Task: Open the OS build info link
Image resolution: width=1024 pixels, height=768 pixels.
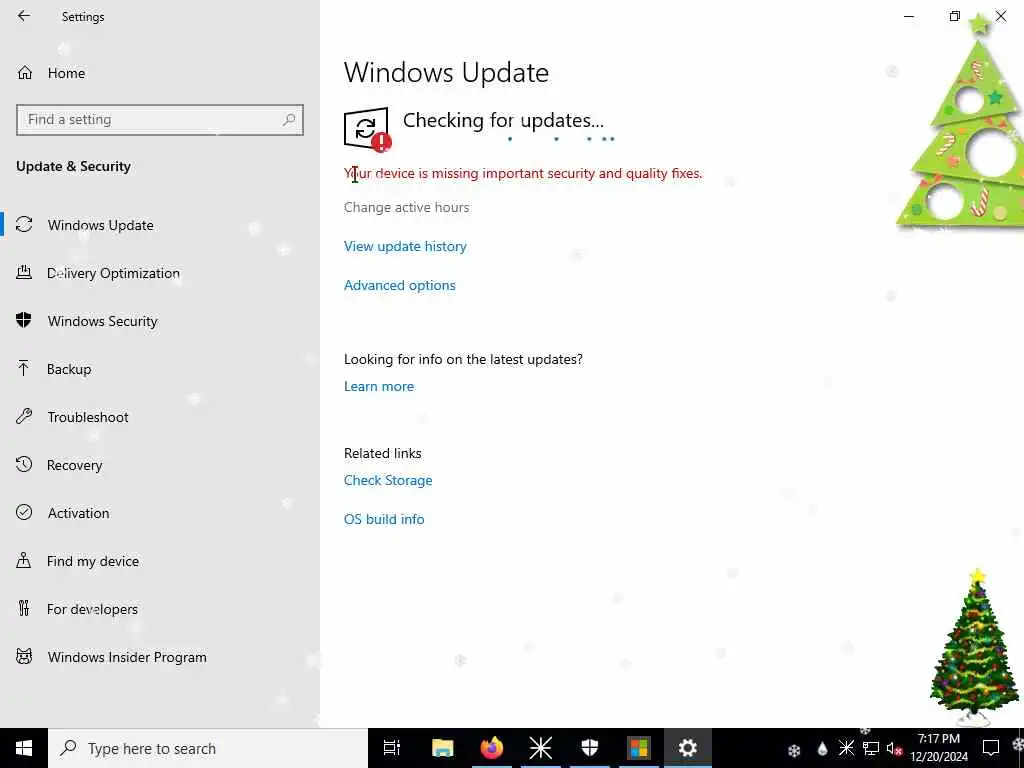Action: (384, 519)
